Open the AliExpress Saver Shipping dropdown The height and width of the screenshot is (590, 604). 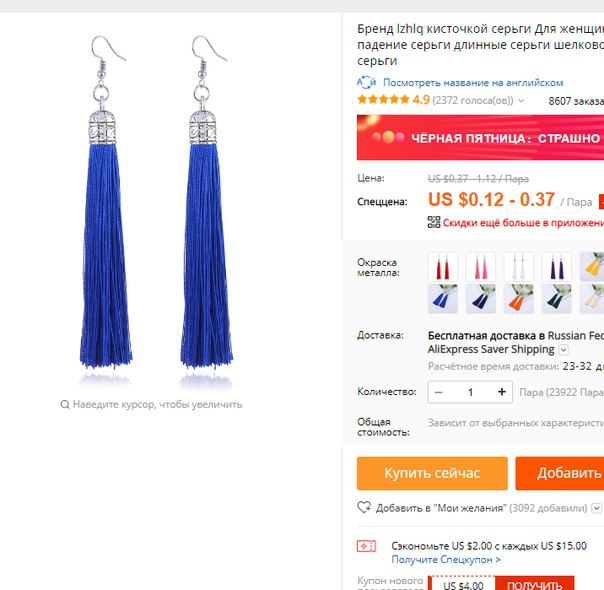pyautogui.click(x=563, y=350)
